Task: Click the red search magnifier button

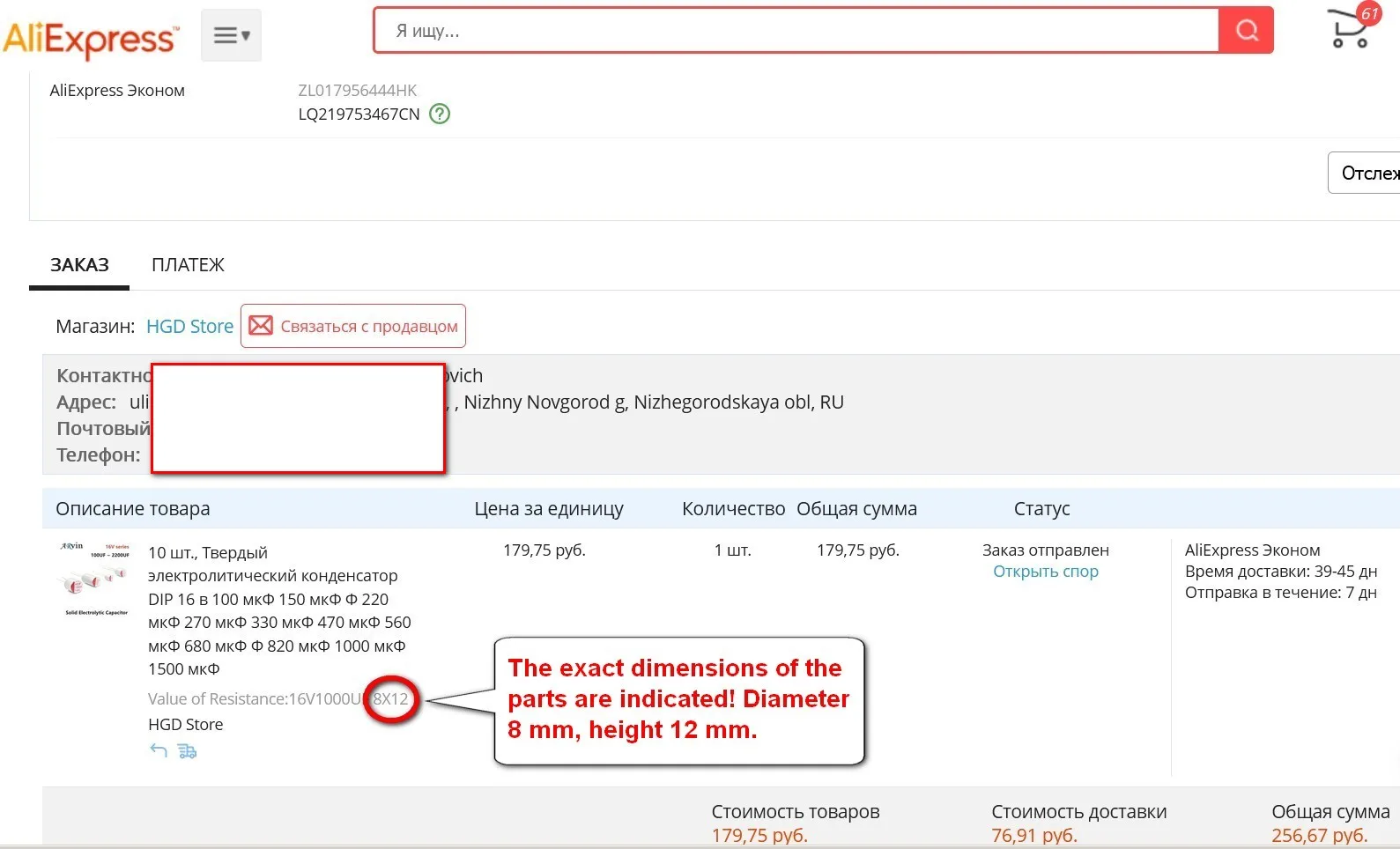Action: click(x=1246, y=31)
